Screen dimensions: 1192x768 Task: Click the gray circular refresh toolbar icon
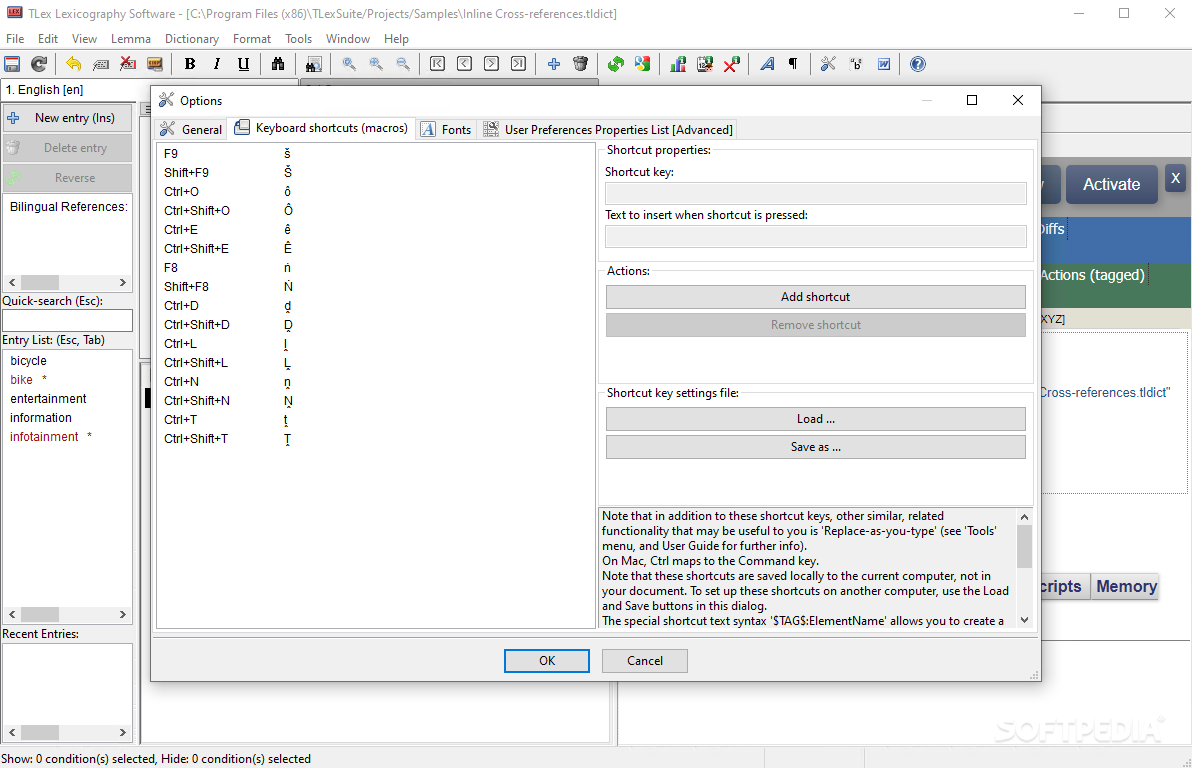pyautogui.click(x=39, y=64)
